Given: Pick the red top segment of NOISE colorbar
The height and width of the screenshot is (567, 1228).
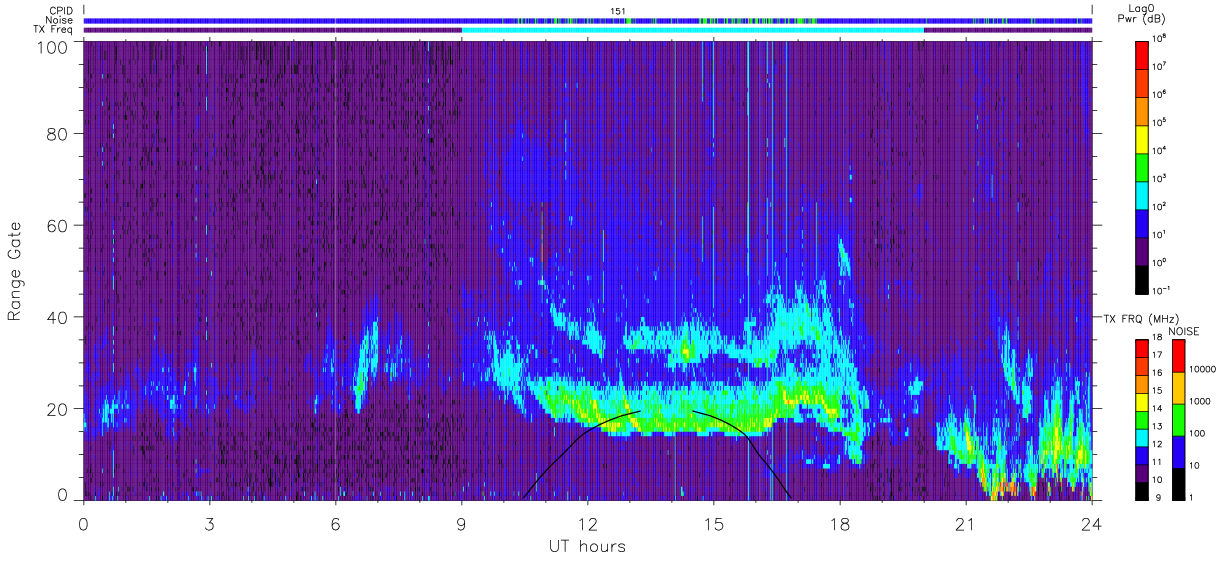Looking at the screenshot, I should [1177, 355].
